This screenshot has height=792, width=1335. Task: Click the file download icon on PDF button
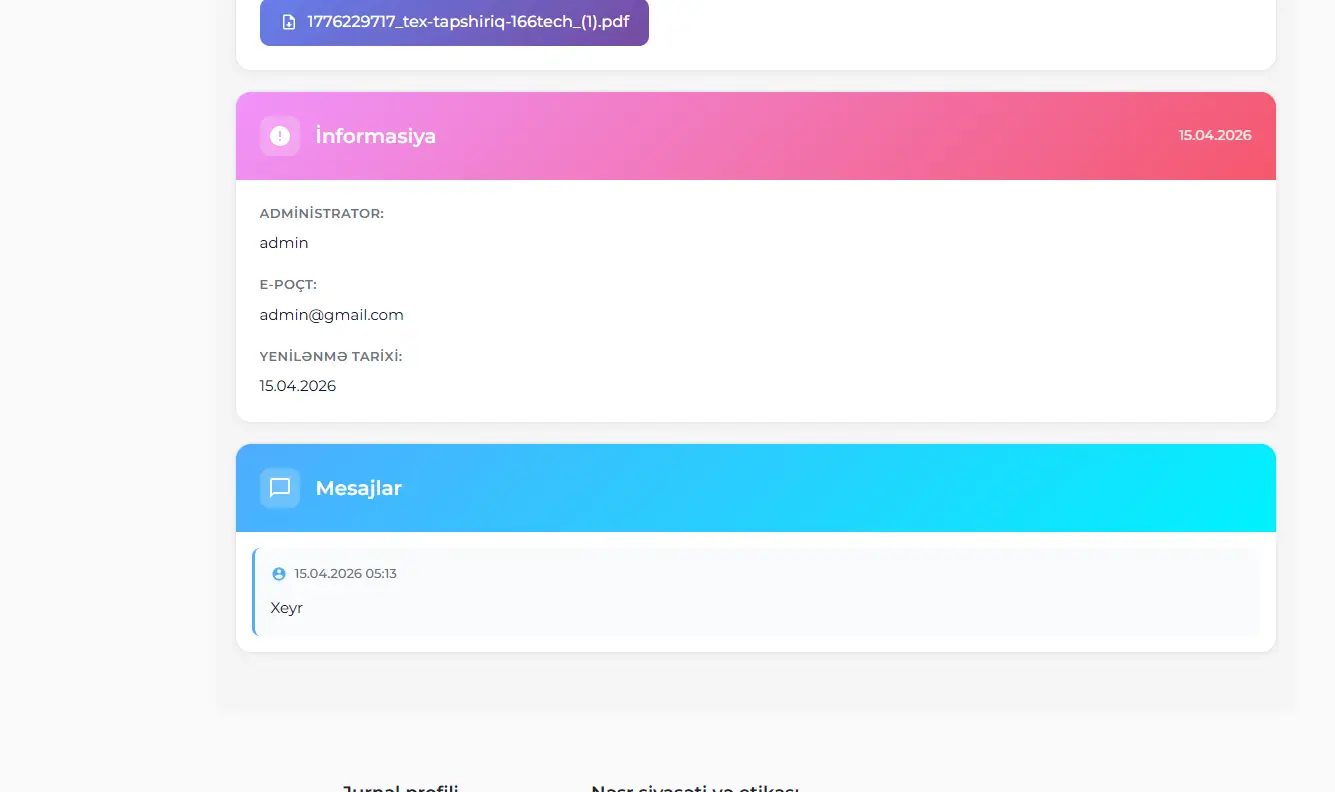(289, 22)
